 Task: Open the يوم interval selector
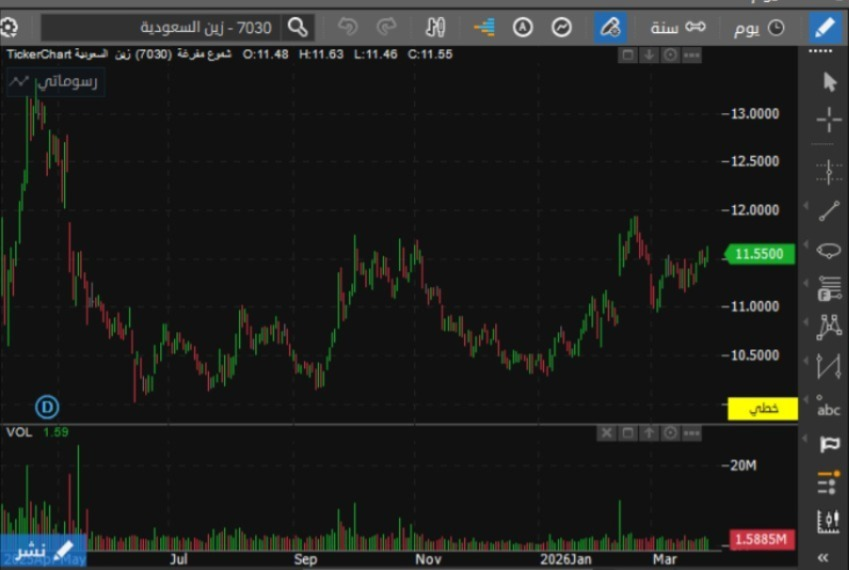tap(759, 28)
